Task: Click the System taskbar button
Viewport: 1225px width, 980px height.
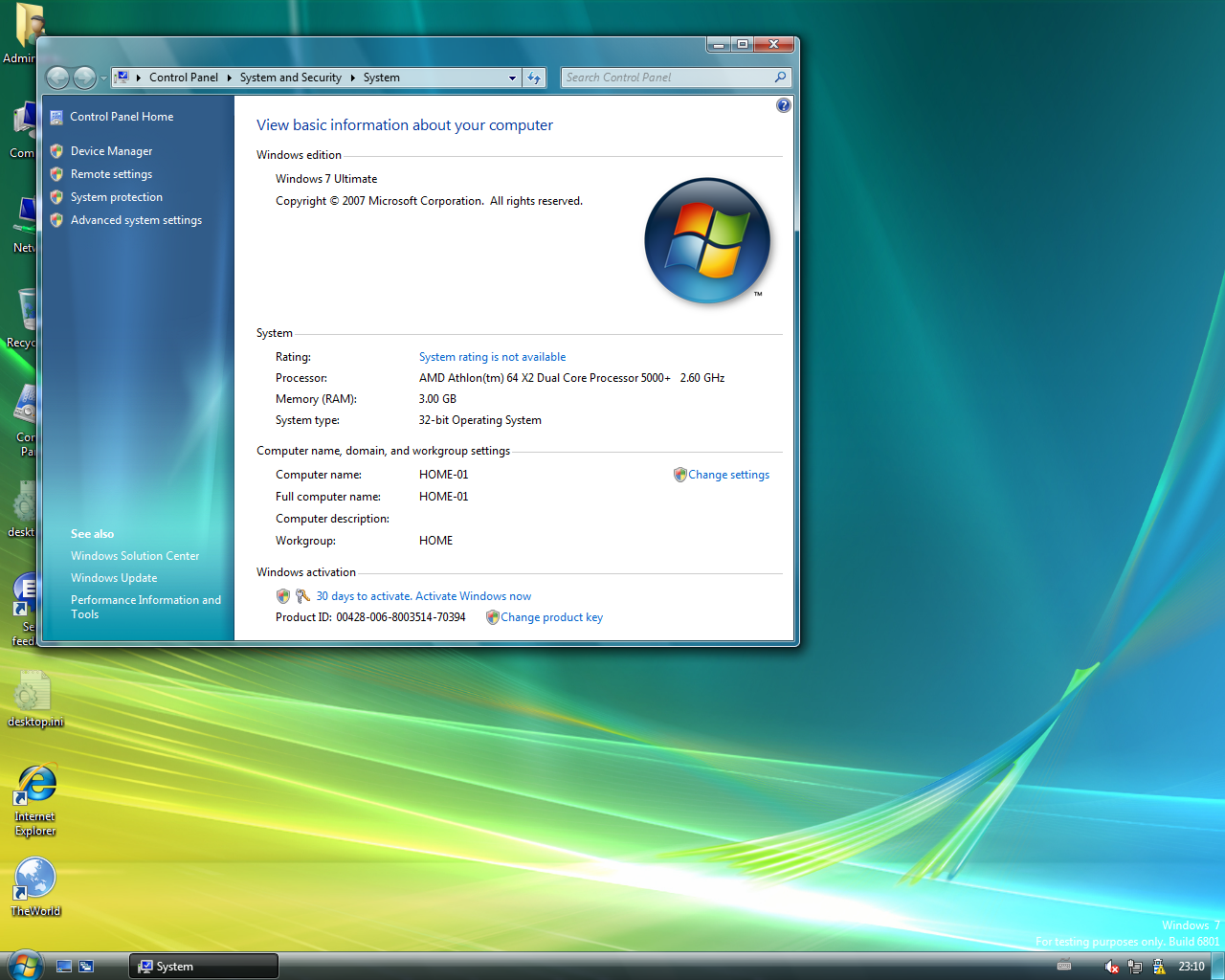Action: click(204, 967)
